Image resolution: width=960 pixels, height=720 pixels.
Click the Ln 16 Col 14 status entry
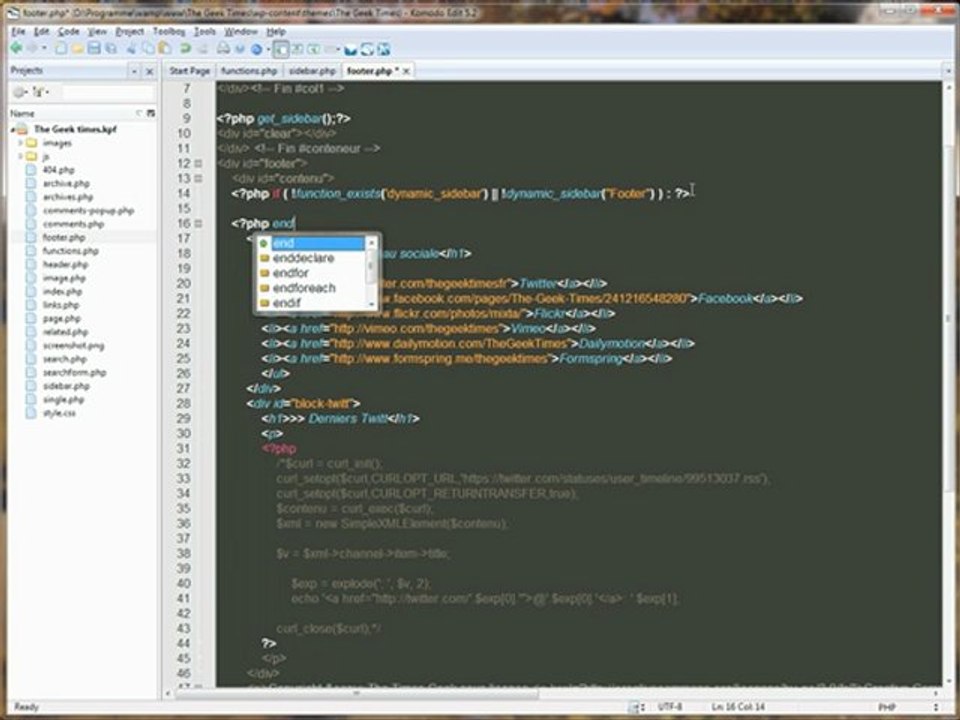[x=738, y=707]
